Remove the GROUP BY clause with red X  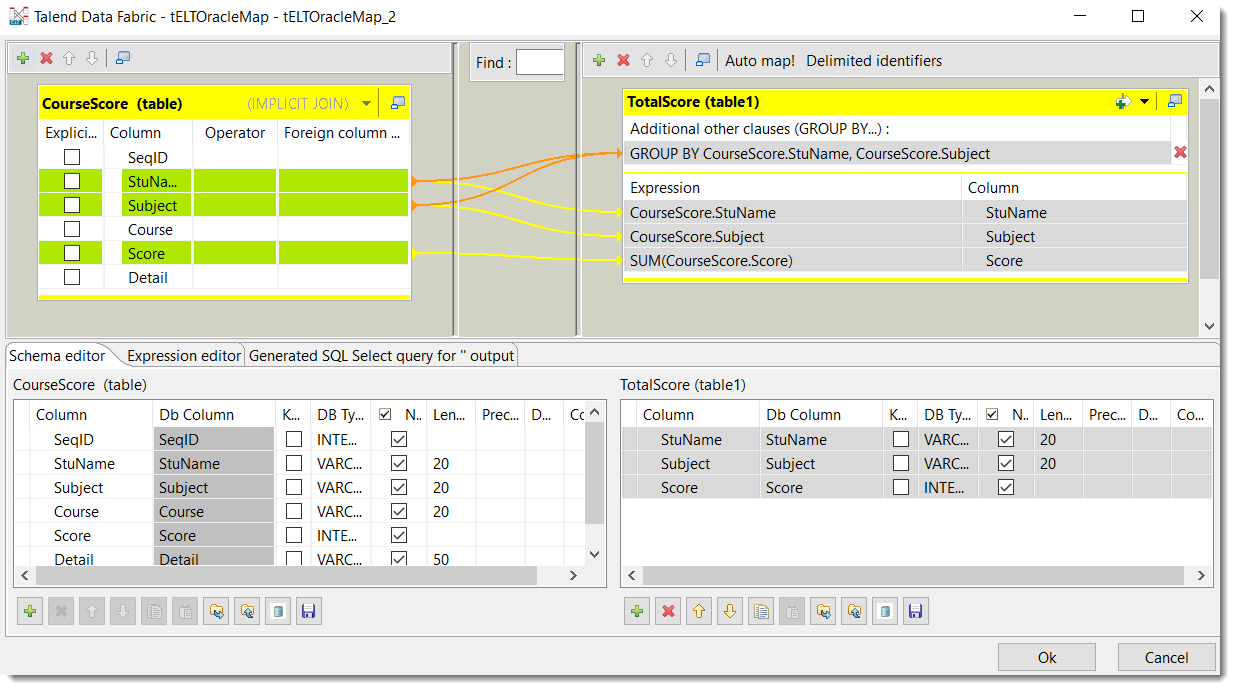tap(1180, 152)
